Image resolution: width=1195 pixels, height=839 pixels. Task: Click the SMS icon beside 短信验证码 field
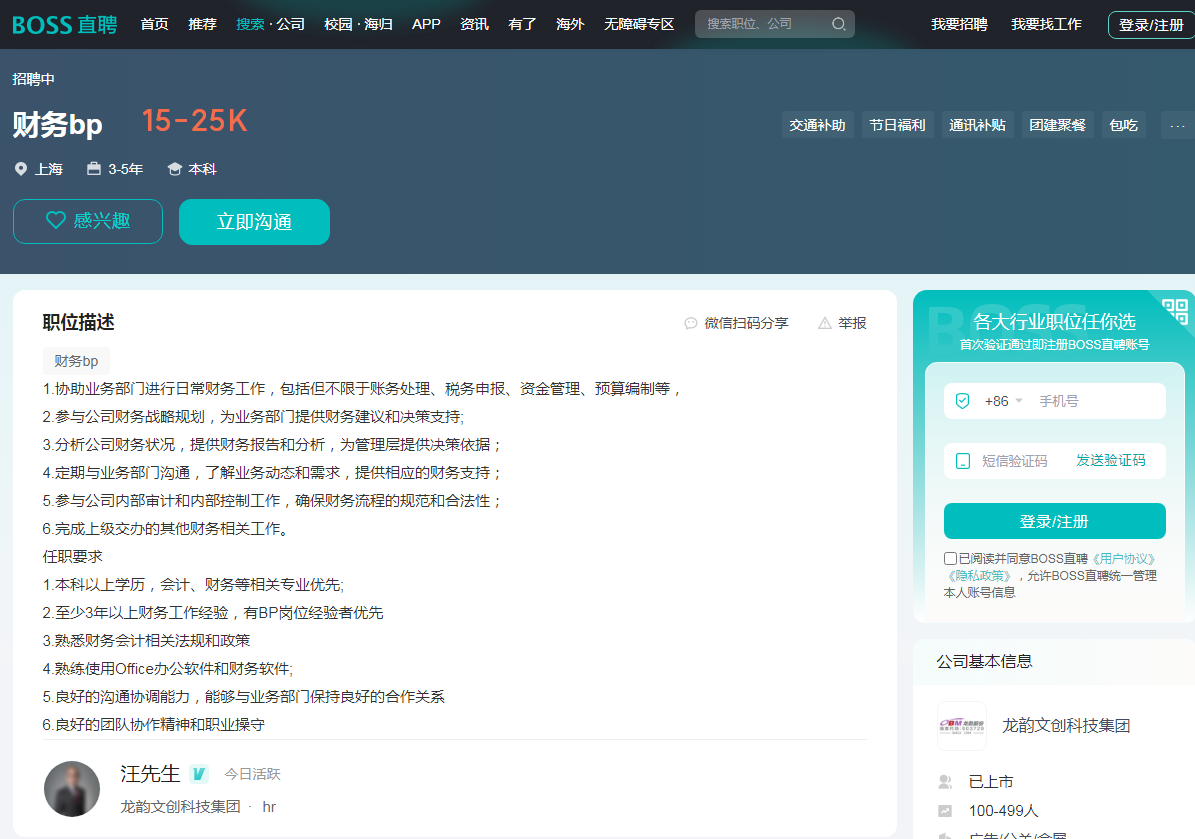(x=961, y=460)
